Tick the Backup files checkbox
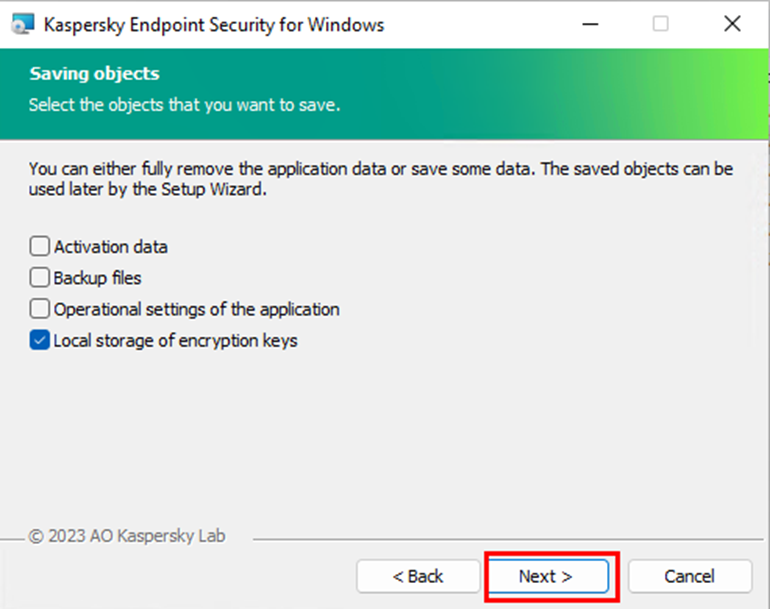 [40, 277]
